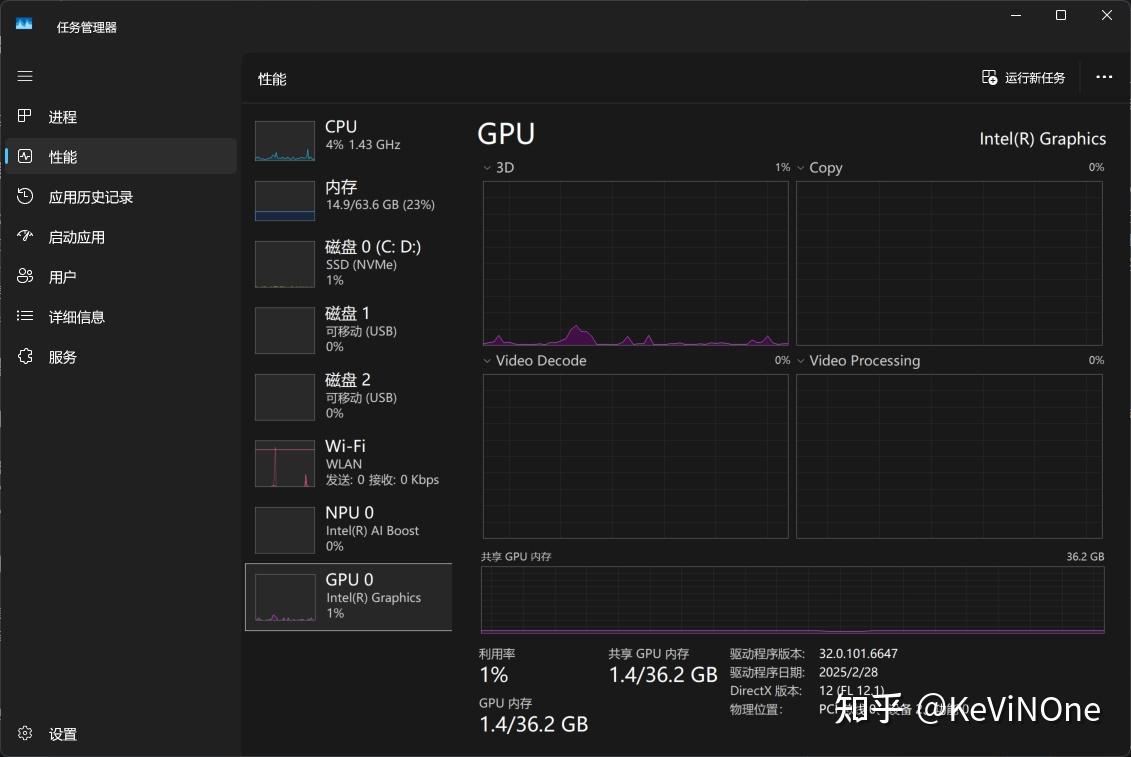
Task: Select the Wi-Fi performance graph
Action: tap(348, 462)
